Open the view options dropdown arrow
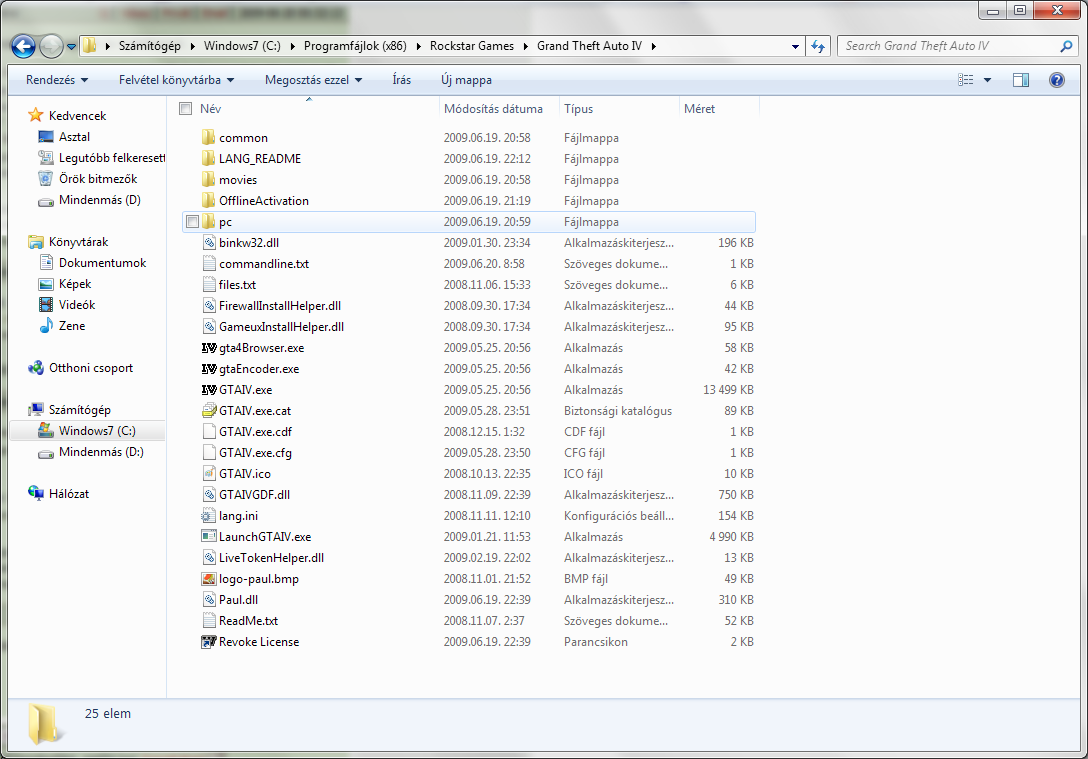 pos(987,80)
